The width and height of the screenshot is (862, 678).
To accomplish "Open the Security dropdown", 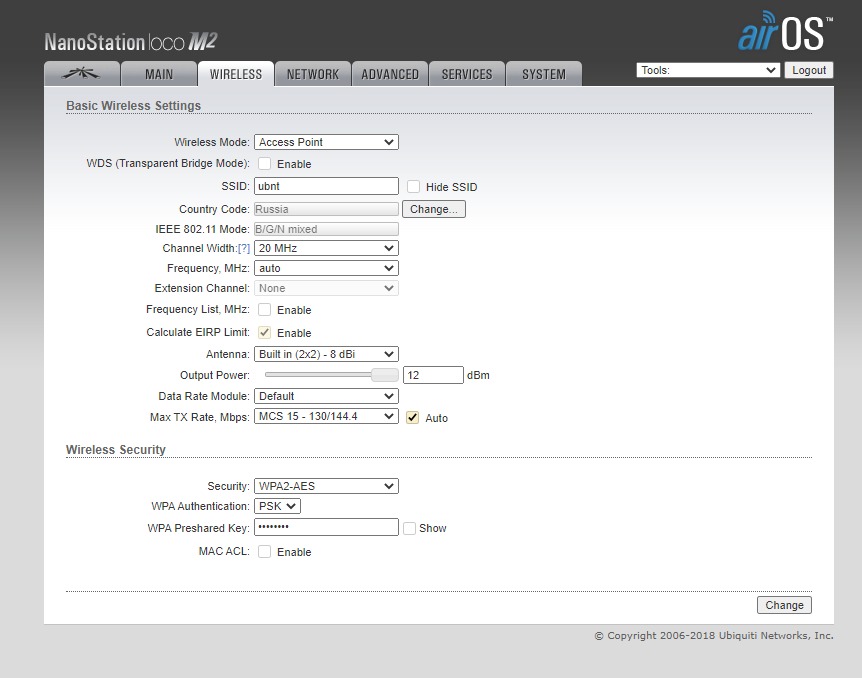I will coord(326,486).
